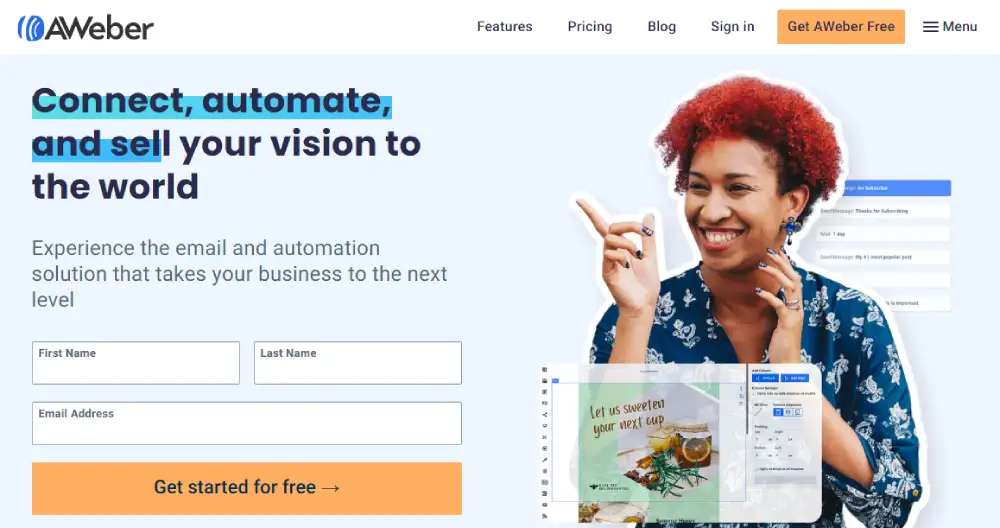
Task: Click the Get AWeber Free button
Action: 841,27
